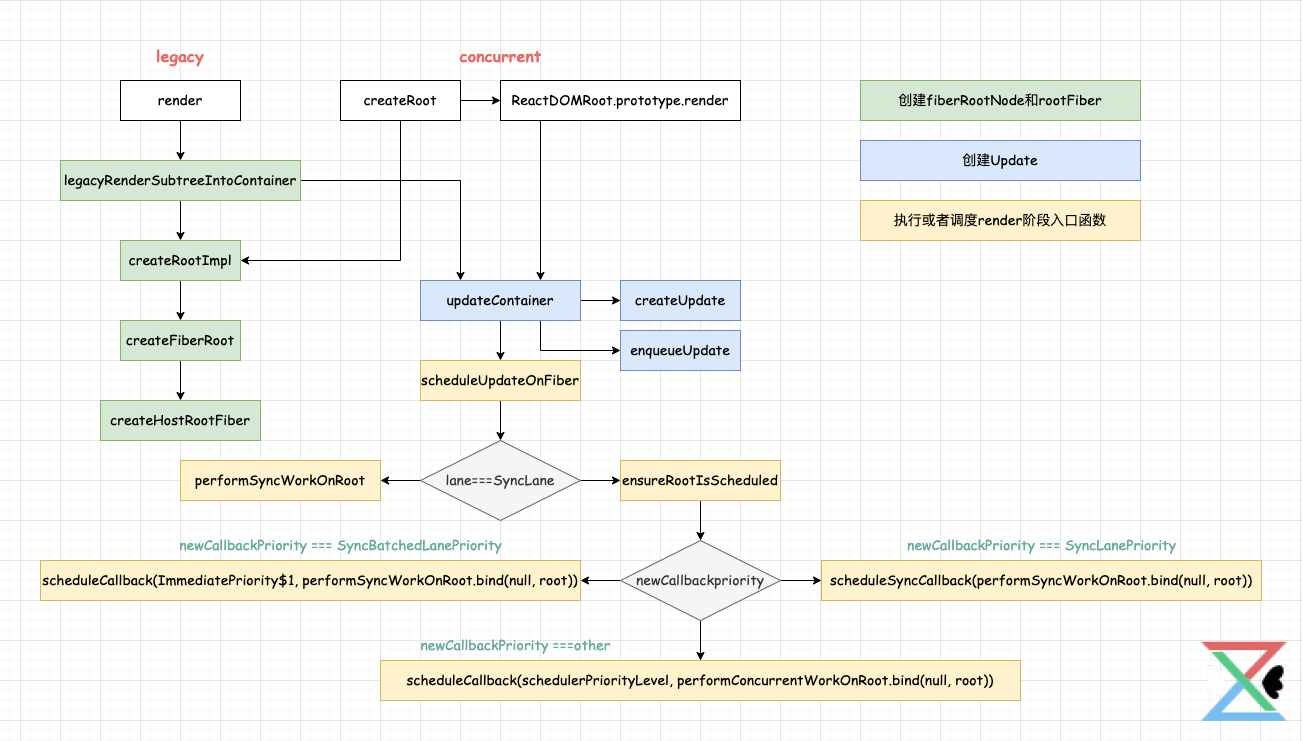Select the scheduleSyncCallback box
Image resolution: width=1302 pixels, height=741 pixels.
pyautogui.click(x=1041, y=581)
